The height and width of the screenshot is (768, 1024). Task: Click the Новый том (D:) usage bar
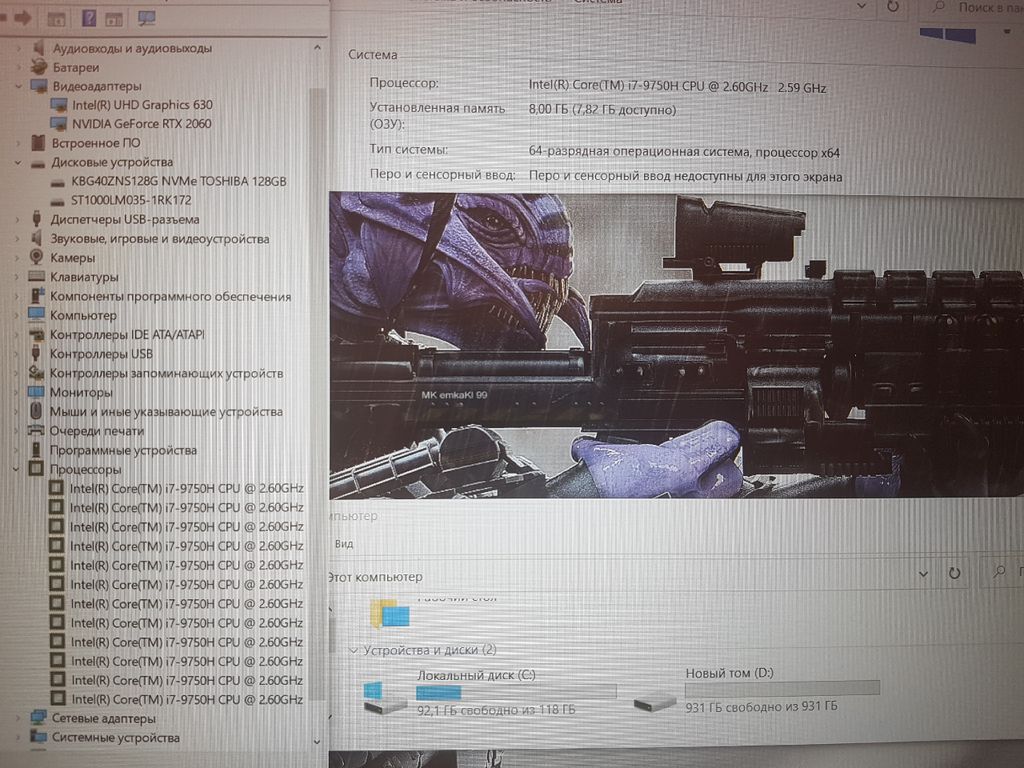click(782, 688)
